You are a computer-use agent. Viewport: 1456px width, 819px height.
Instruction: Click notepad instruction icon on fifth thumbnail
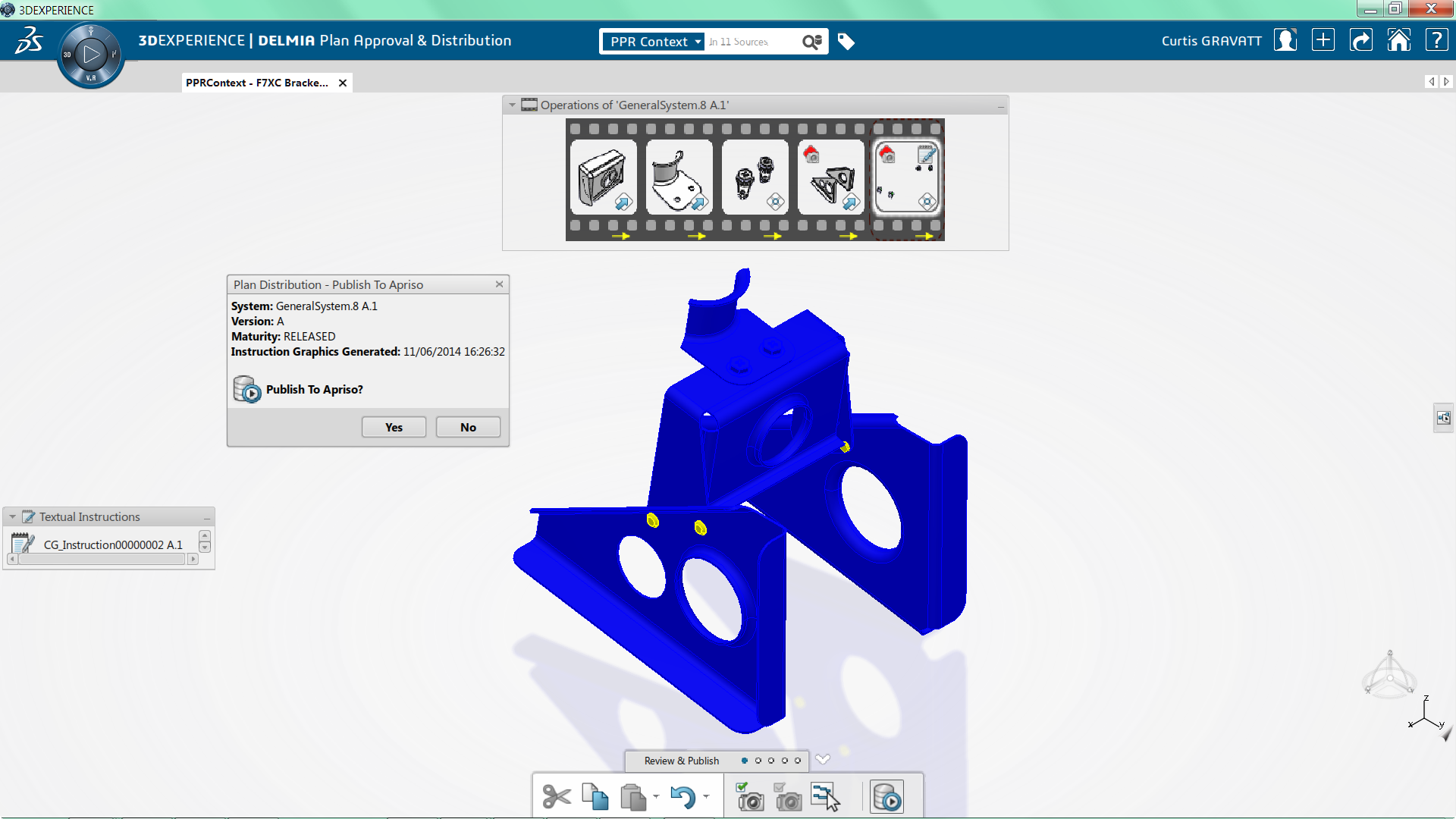(x=927, y=155)
